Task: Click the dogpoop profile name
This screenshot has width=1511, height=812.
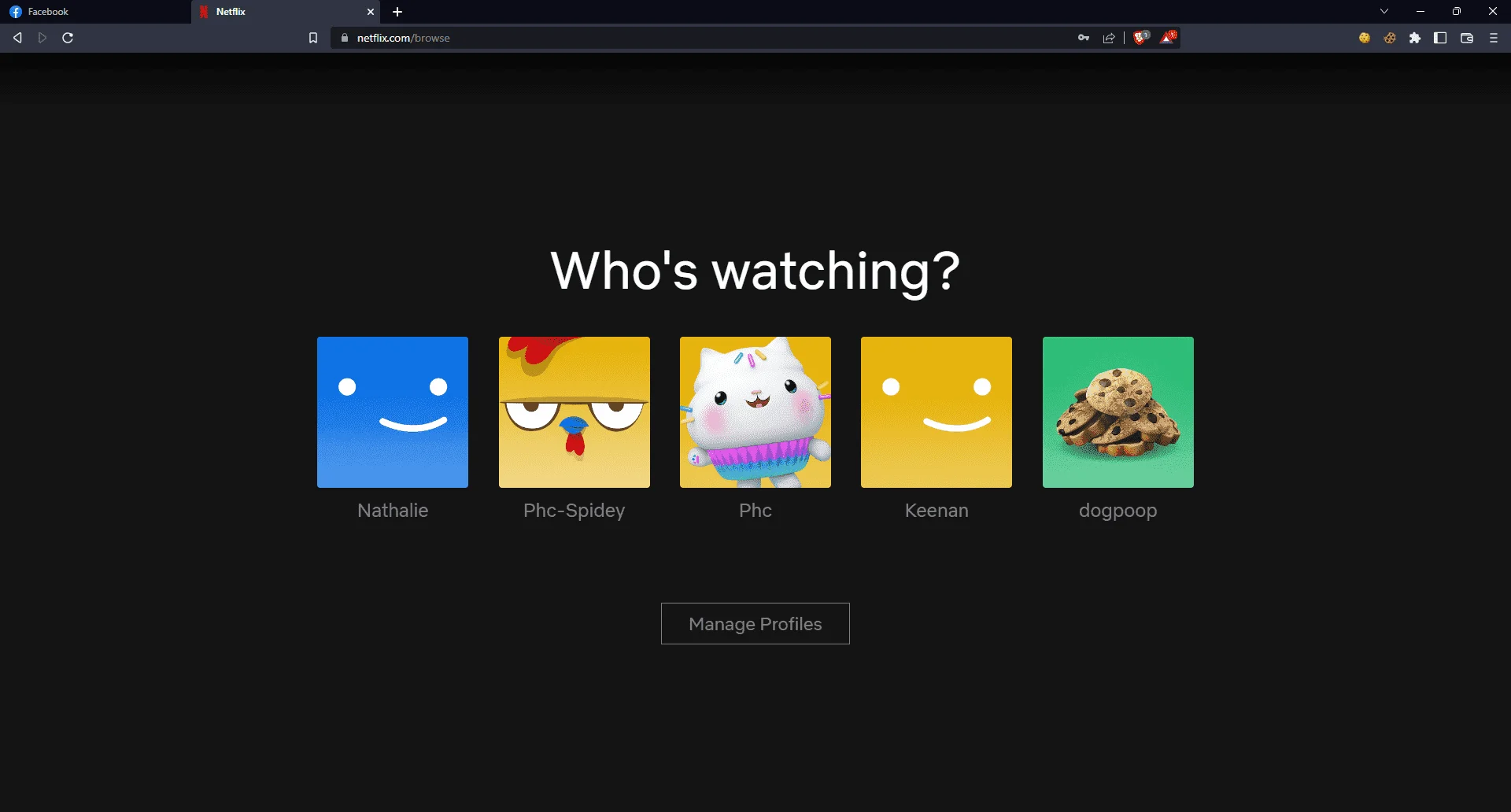Action: (x=1118, y=511)
